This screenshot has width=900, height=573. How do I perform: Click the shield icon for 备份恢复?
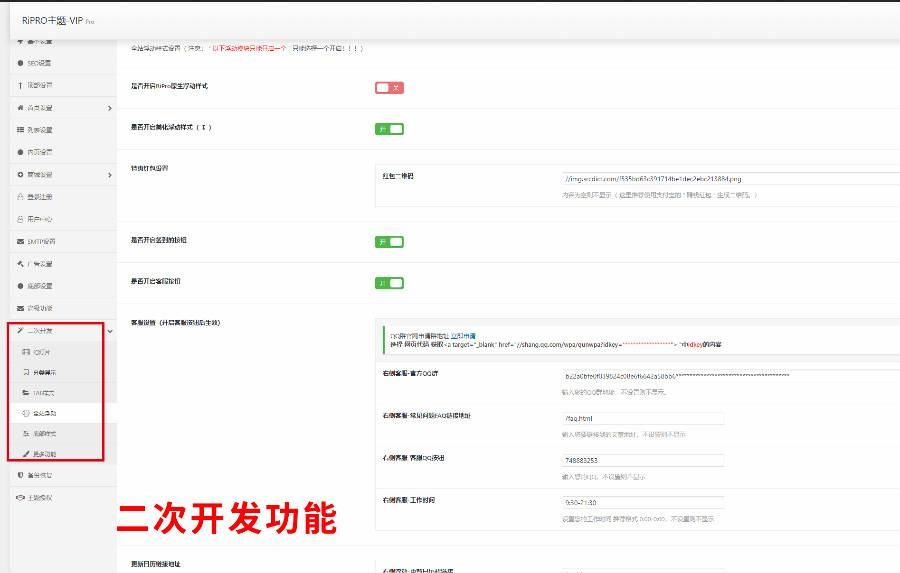[x=20, y=475]
